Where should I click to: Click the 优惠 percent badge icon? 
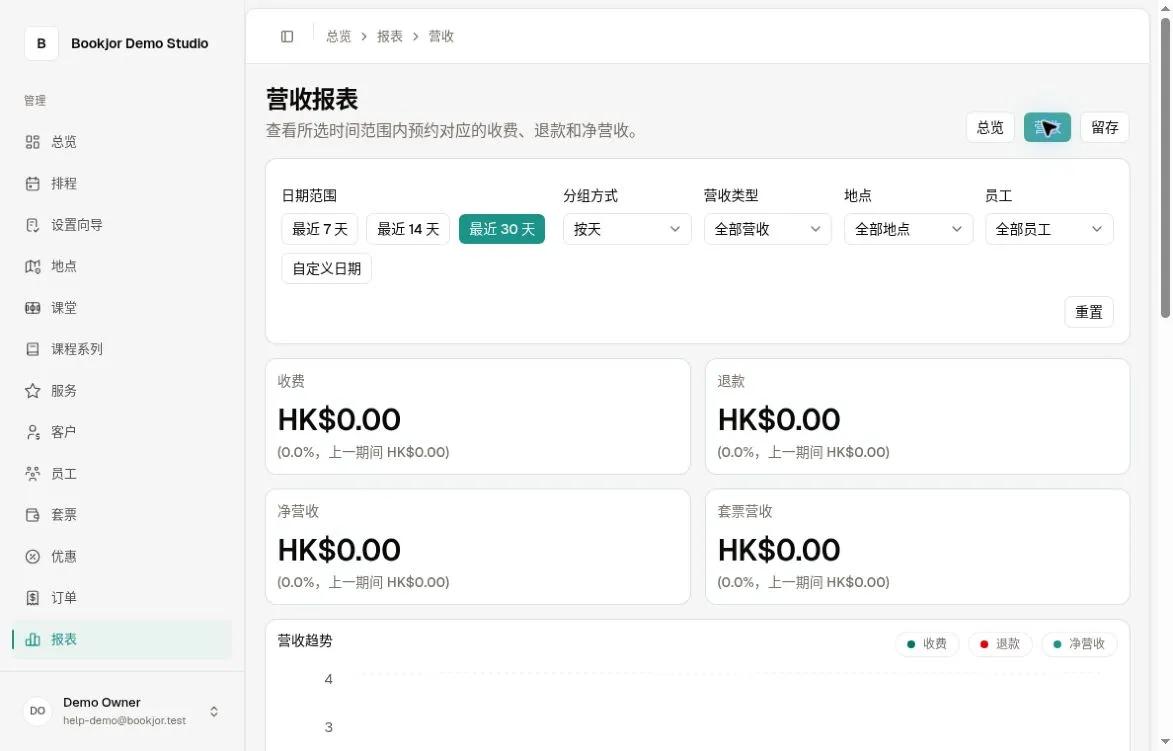32,557
